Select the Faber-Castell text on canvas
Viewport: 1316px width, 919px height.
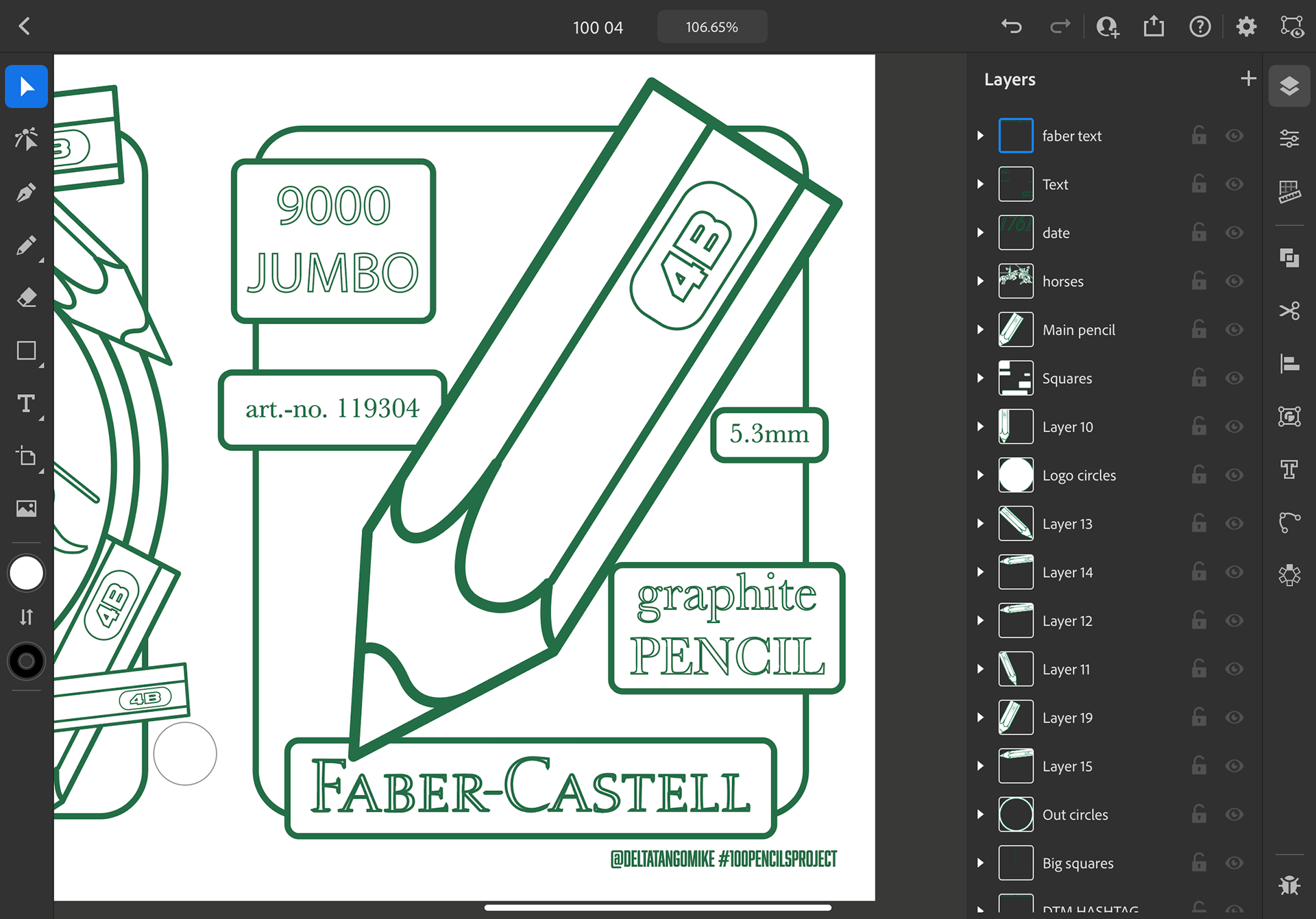point(531,787)
